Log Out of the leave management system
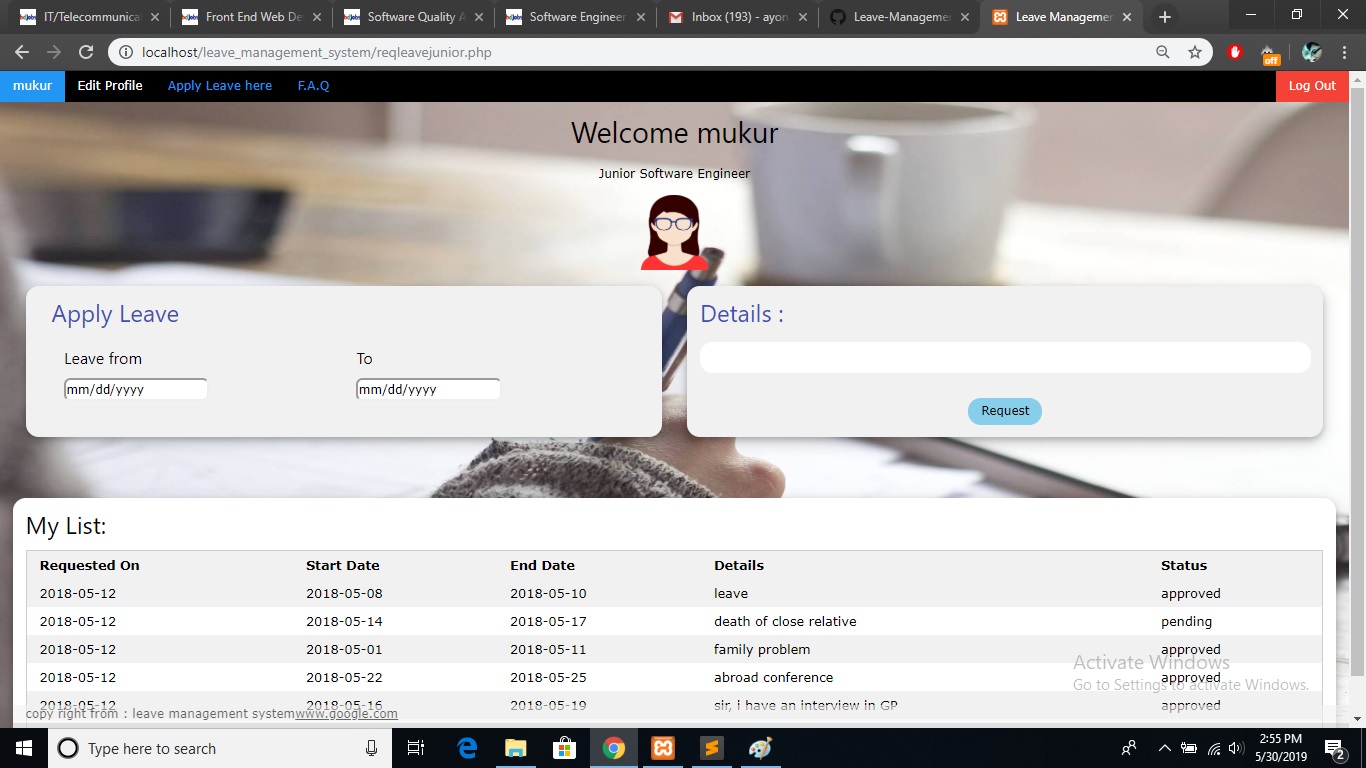 pos(1311,86)
